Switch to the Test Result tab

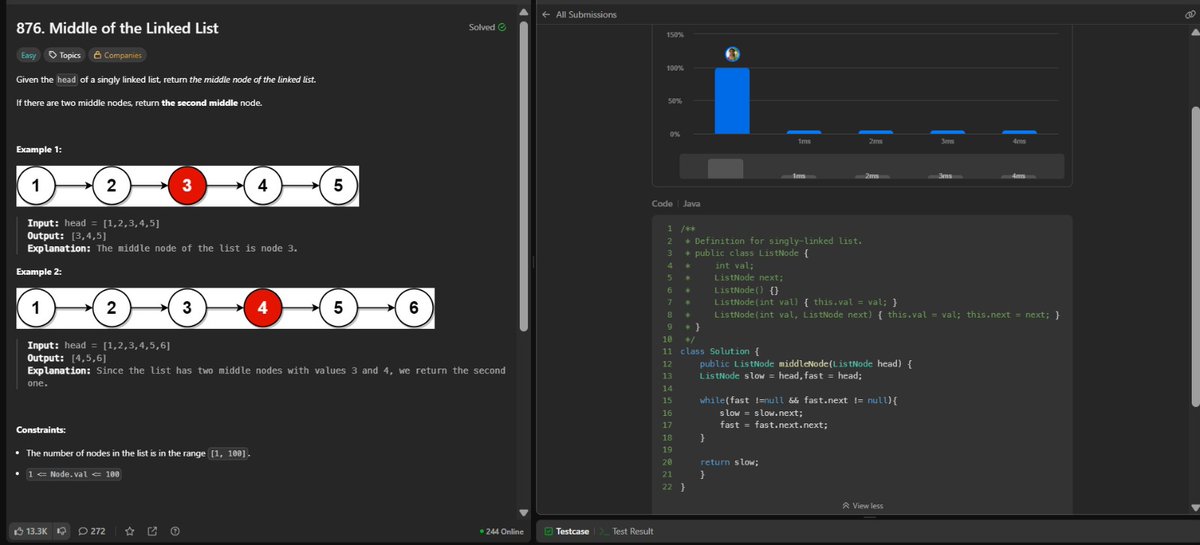click(626, 531)
